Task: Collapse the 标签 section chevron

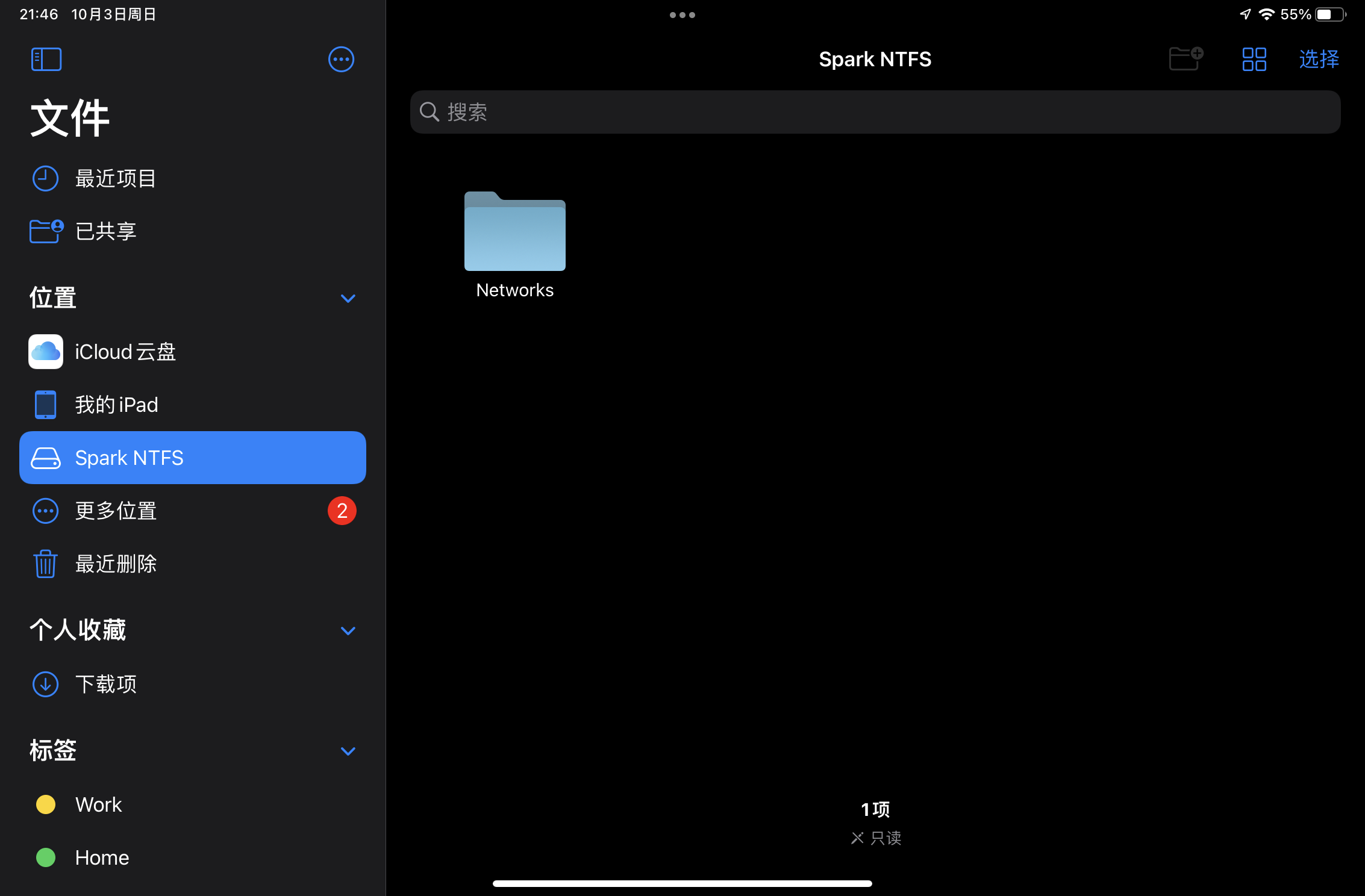Action: (348, 751)
